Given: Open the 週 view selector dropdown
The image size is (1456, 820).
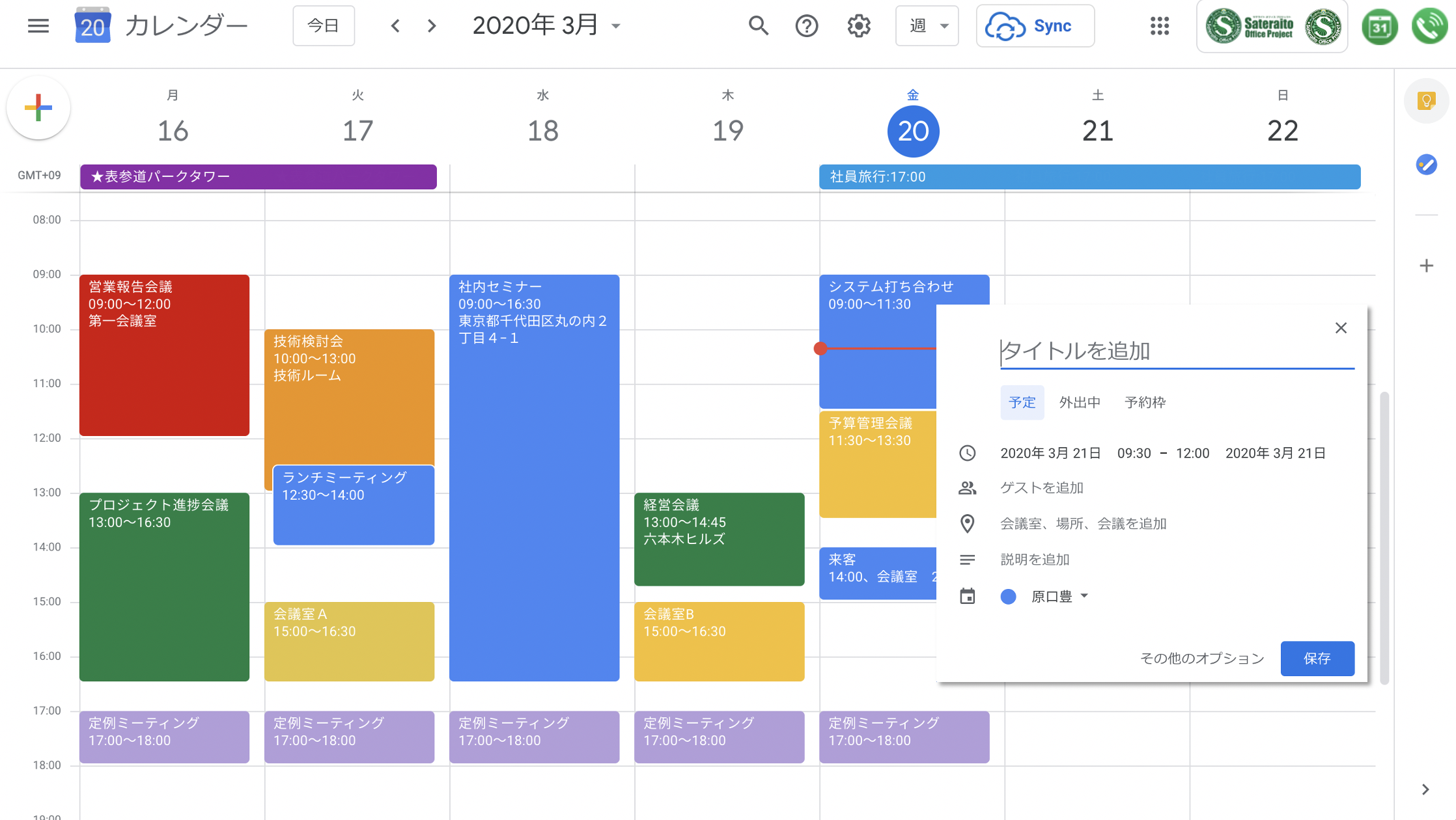Looking at the screenshot, I should [927, 26].
